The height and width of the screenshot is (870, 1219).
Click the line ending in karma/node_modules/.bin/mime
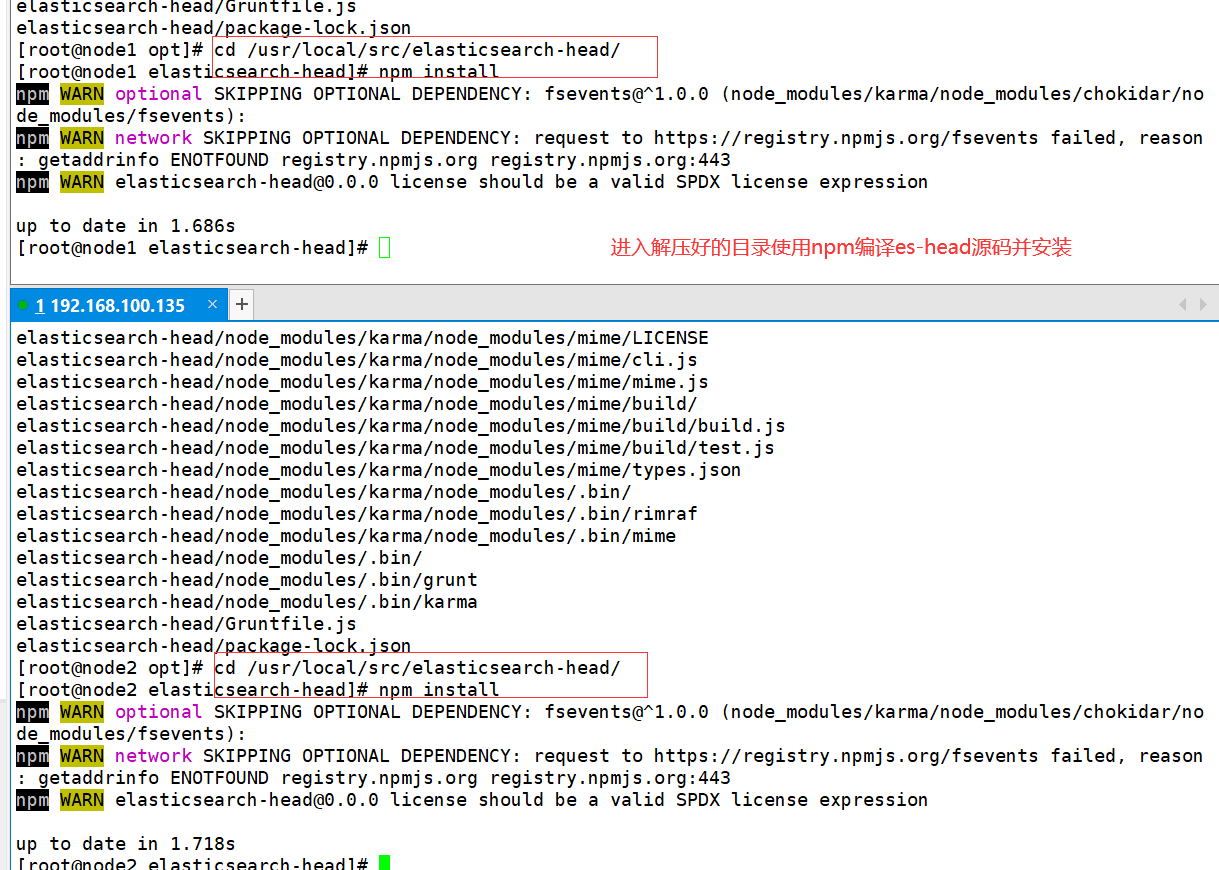coord(346,536)
